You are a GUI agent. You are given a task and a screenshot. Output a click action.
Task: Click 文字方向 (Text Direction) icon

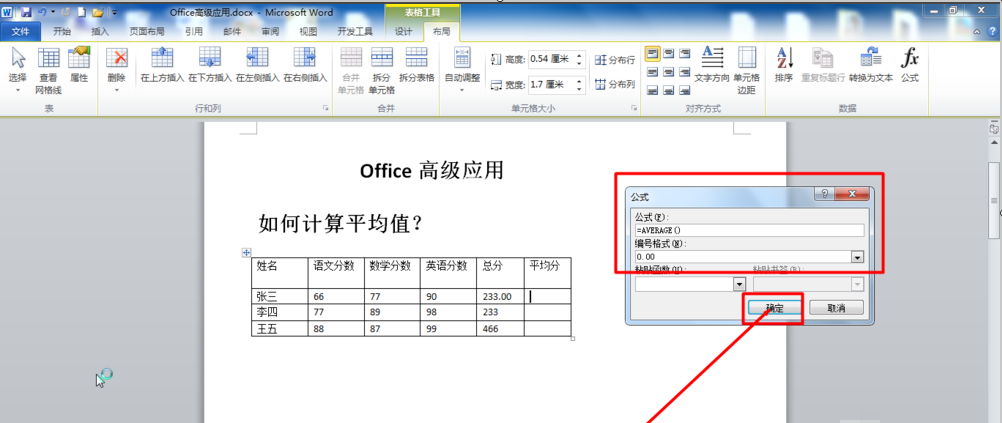coord(712,58)
